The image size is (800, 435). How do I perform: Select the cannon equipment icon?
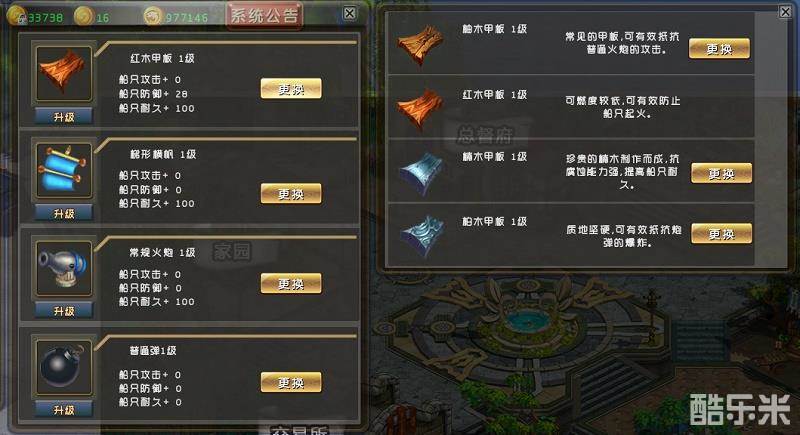click(64, 268)
